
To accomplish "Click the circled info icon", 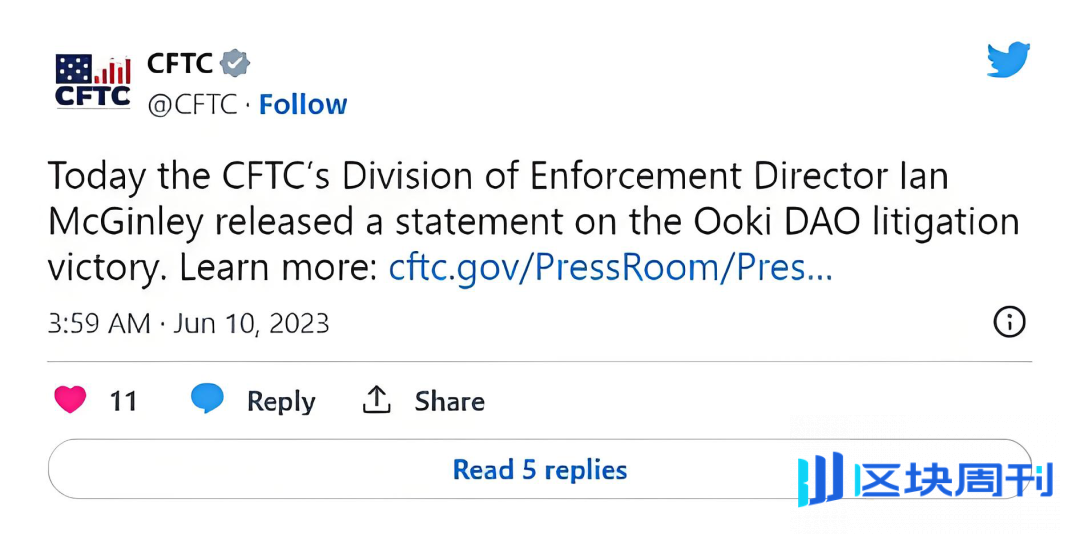I will (1009, 322).
